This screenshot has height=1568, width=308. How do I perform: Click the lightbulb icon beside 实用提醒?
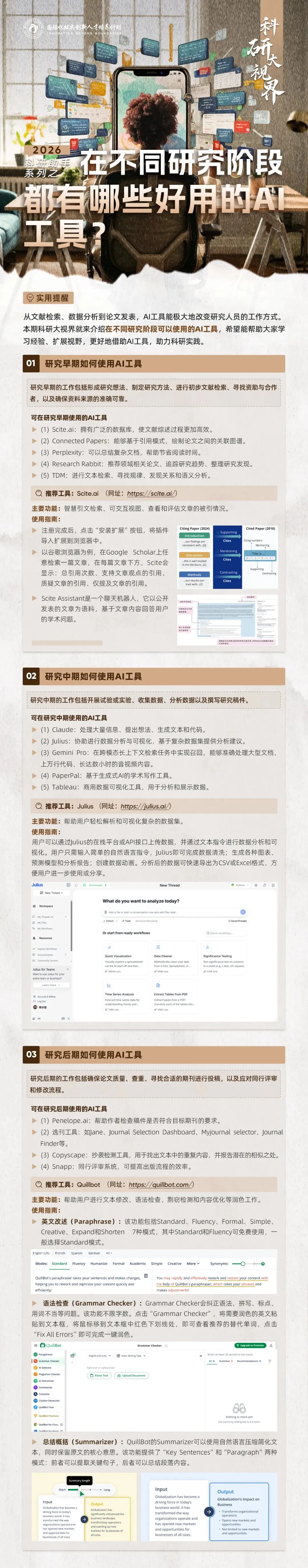(29, 298)
